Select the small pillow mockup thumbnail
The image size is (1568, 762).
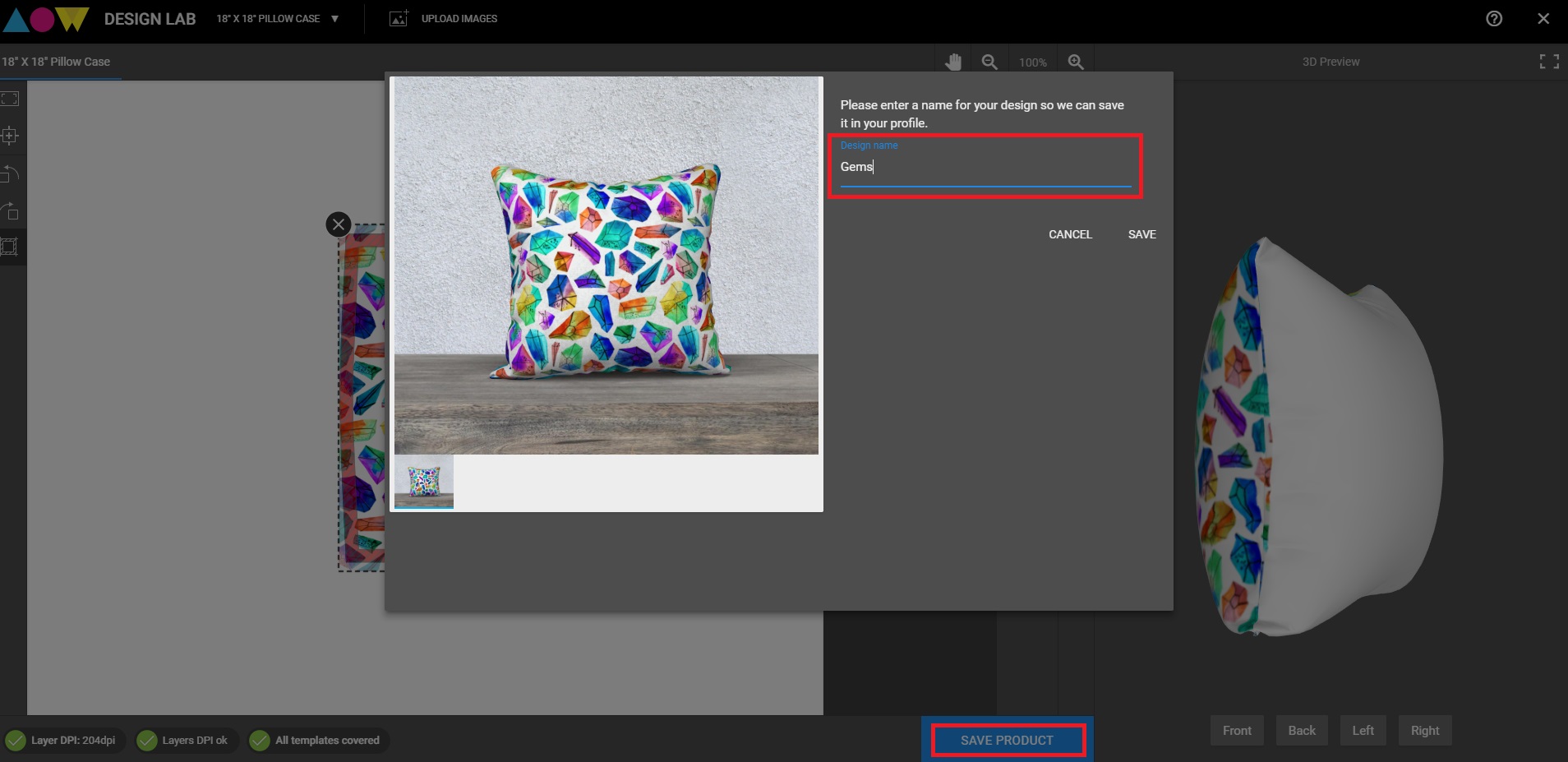[424, 482]
